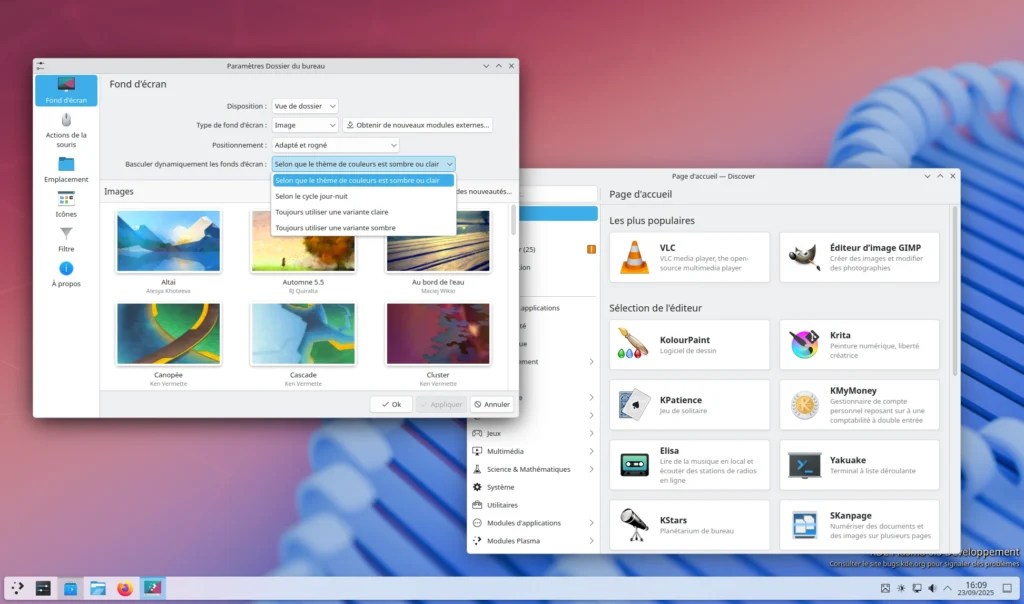The height and width of the screenshot is (604, 1024).
Task: Click the KPatience playing cards icon
Action: coord(634,405)
